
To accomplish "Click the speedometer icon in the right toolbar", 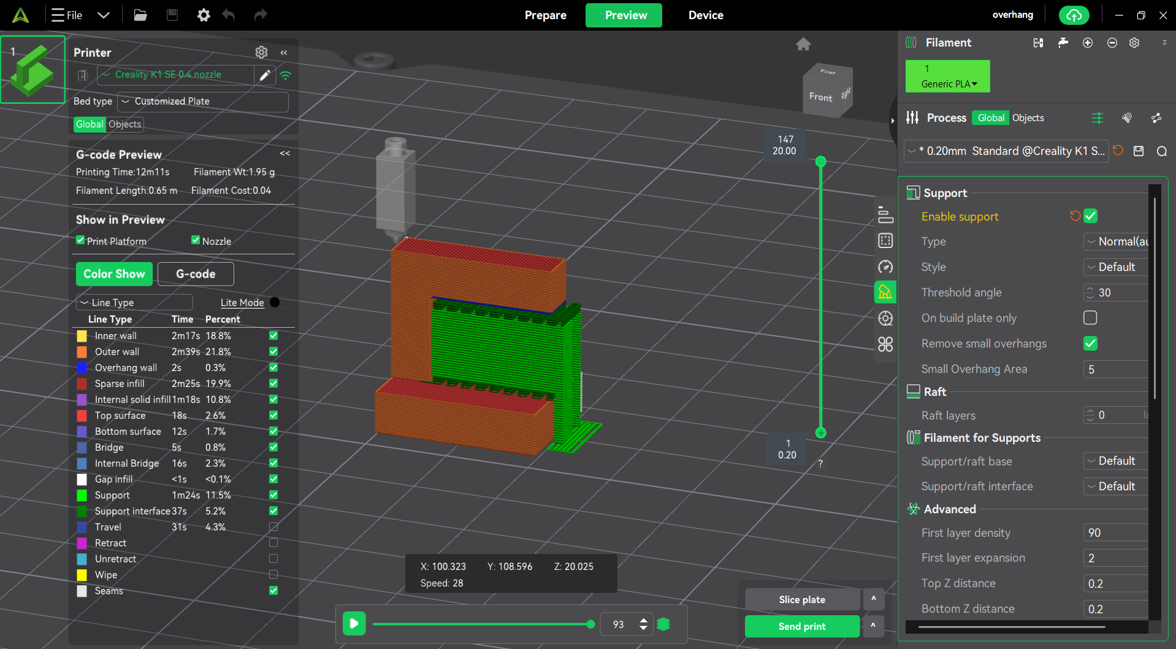I will pyautogui.click(x=885, y=267).
